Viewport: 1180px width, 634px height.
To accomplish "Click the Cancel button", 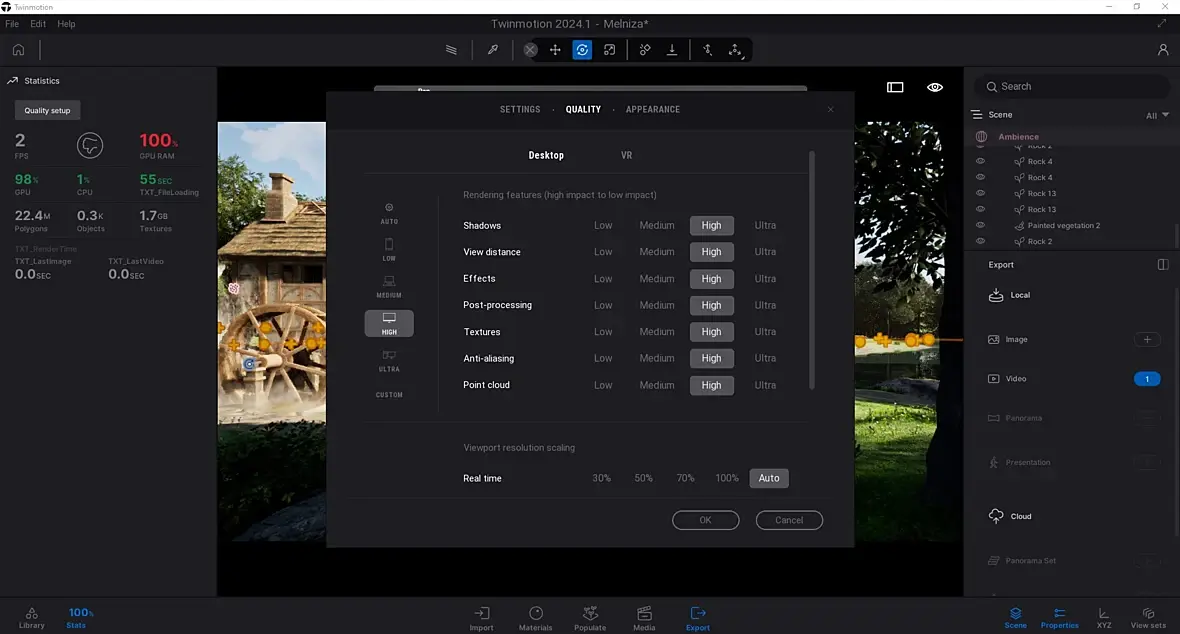I will point(789,520).
